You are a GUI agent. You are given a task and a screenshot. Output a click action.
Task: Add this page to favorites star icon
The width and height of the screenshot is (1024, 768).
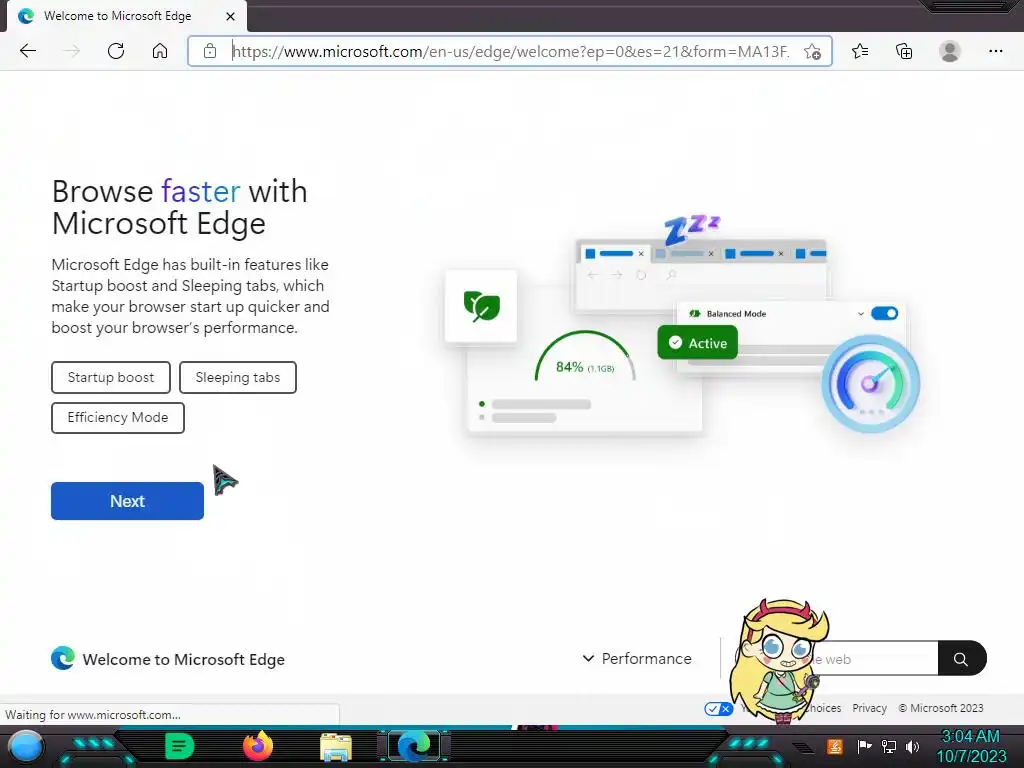(x=812, y=52)
